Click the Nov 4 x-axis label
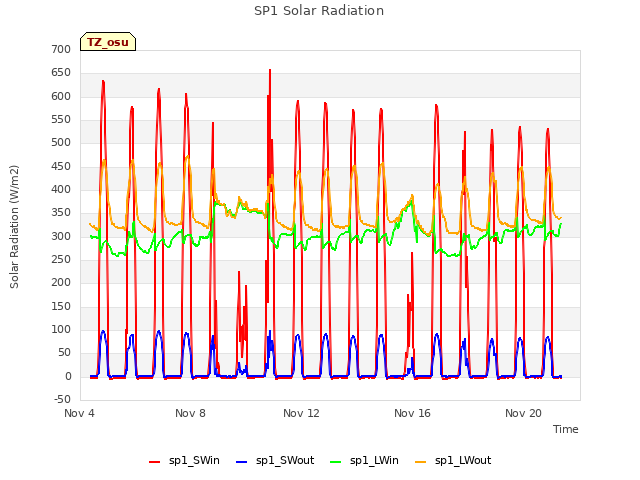 (x=79, y=413)
